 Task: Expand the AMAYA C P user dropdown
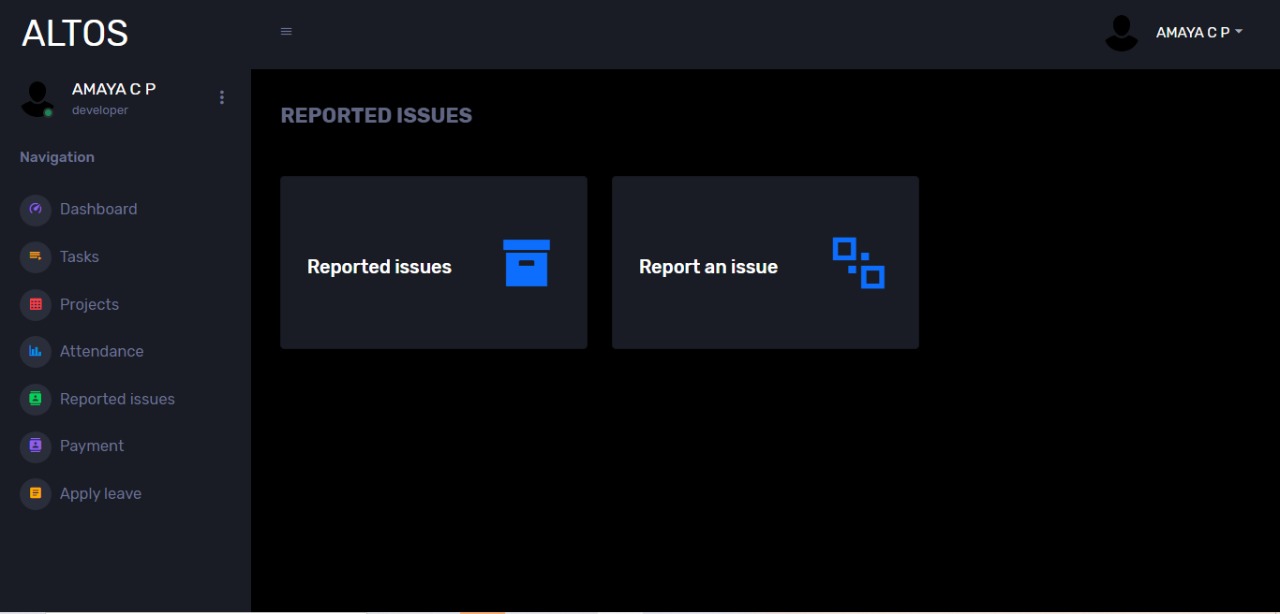click(1198, 33)
